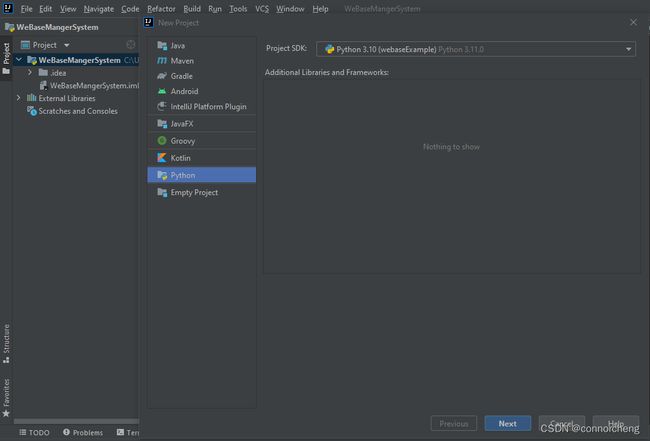Choose Groovy project type
This screenshot has width=650, height=441.
[x=201, y=141]
